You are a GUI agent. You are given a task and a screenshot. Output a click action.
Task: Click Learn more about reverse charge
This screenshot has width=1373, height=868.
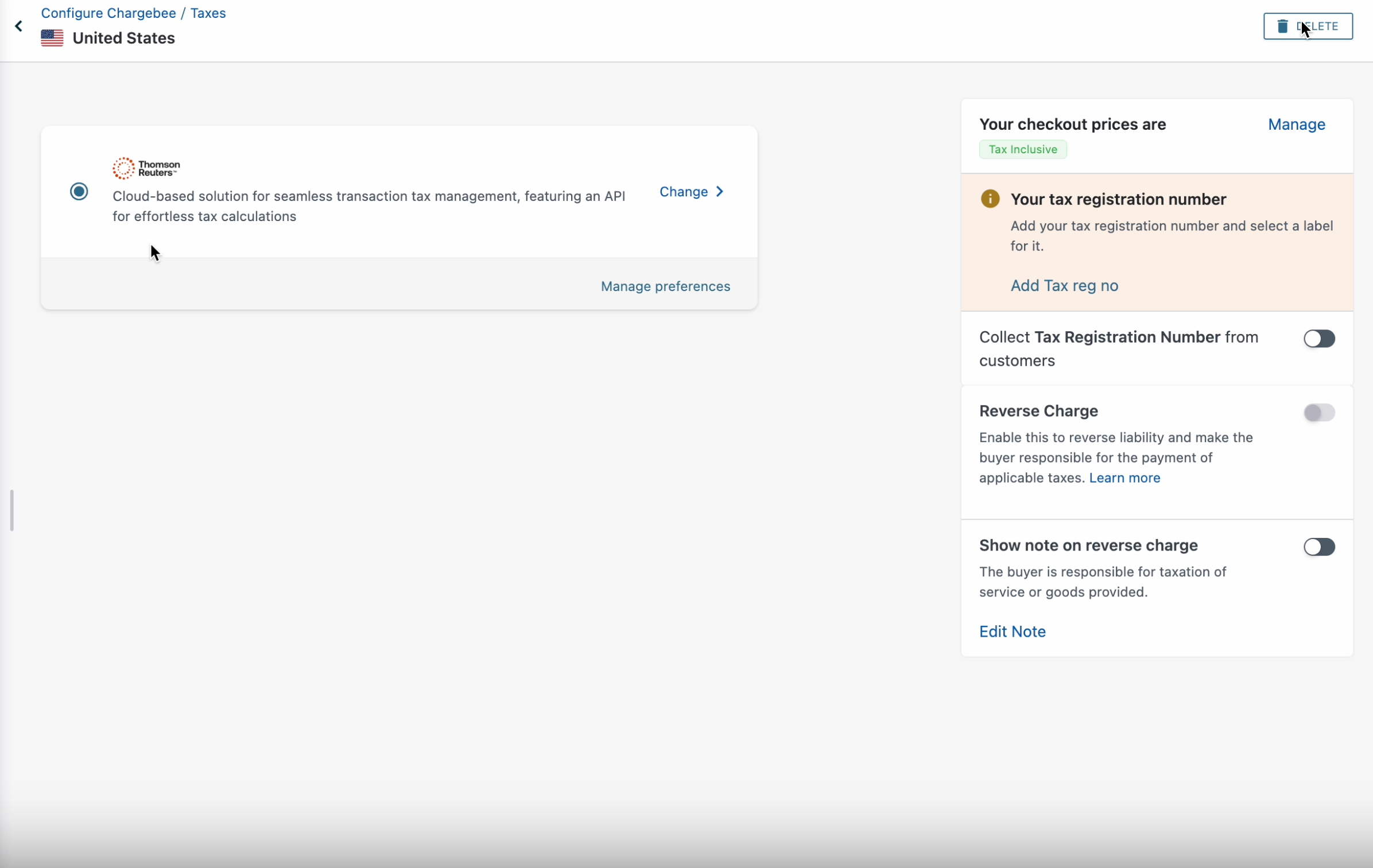(x=1124, y=478)
